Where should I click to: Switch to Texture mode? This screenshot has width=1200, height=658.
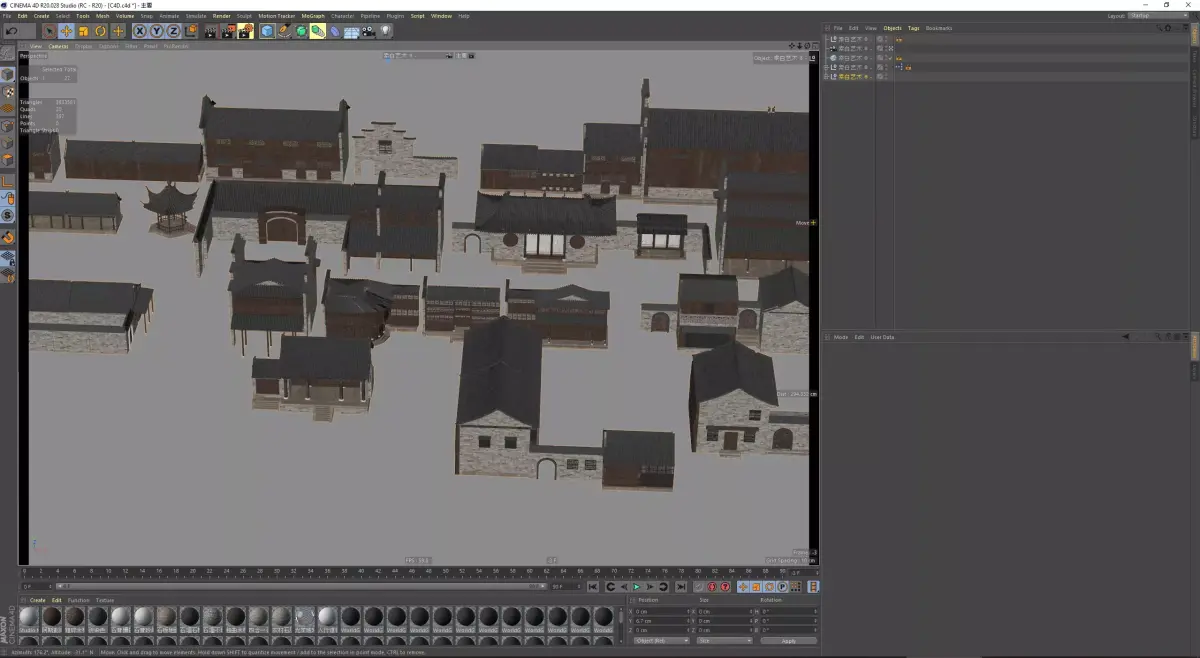pyautogui.click(x=8, y=91)
